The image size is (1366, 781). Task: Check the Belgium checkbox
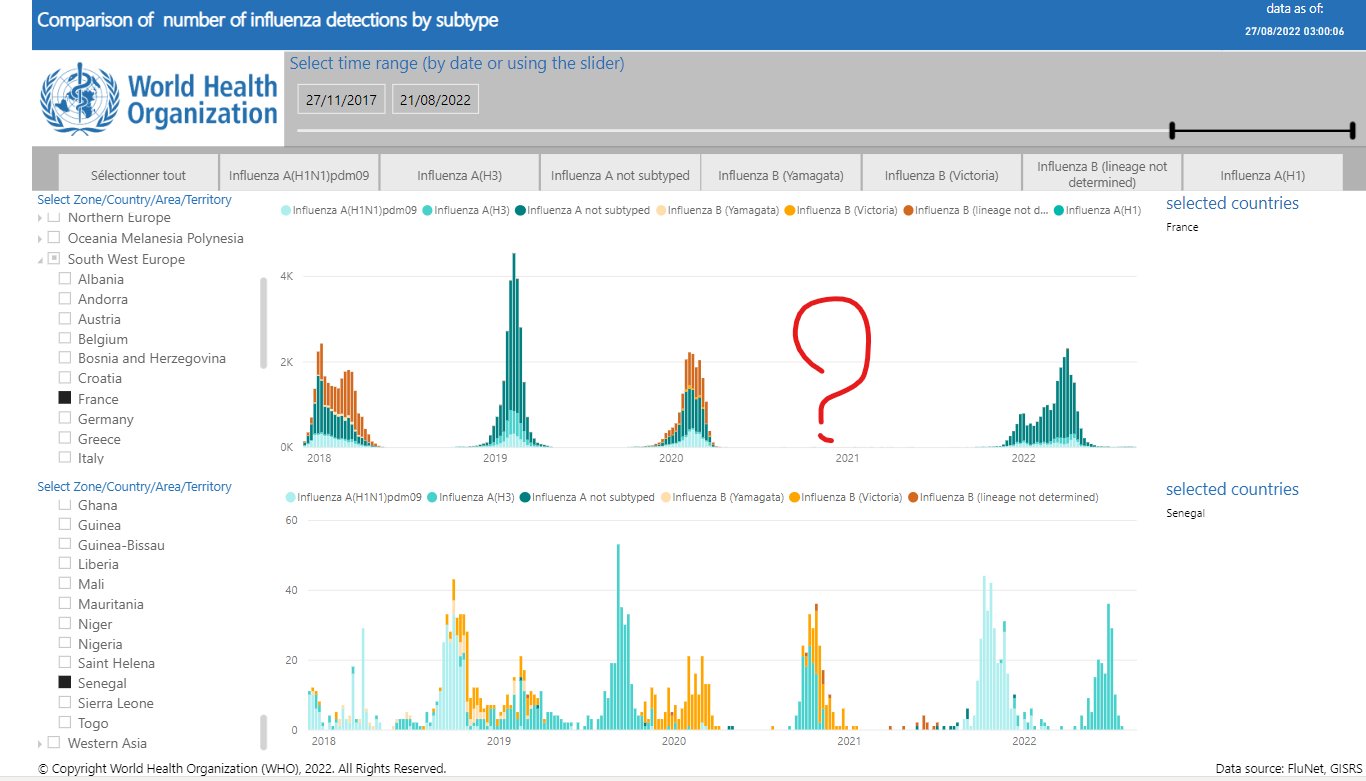(x=65, y=339)
